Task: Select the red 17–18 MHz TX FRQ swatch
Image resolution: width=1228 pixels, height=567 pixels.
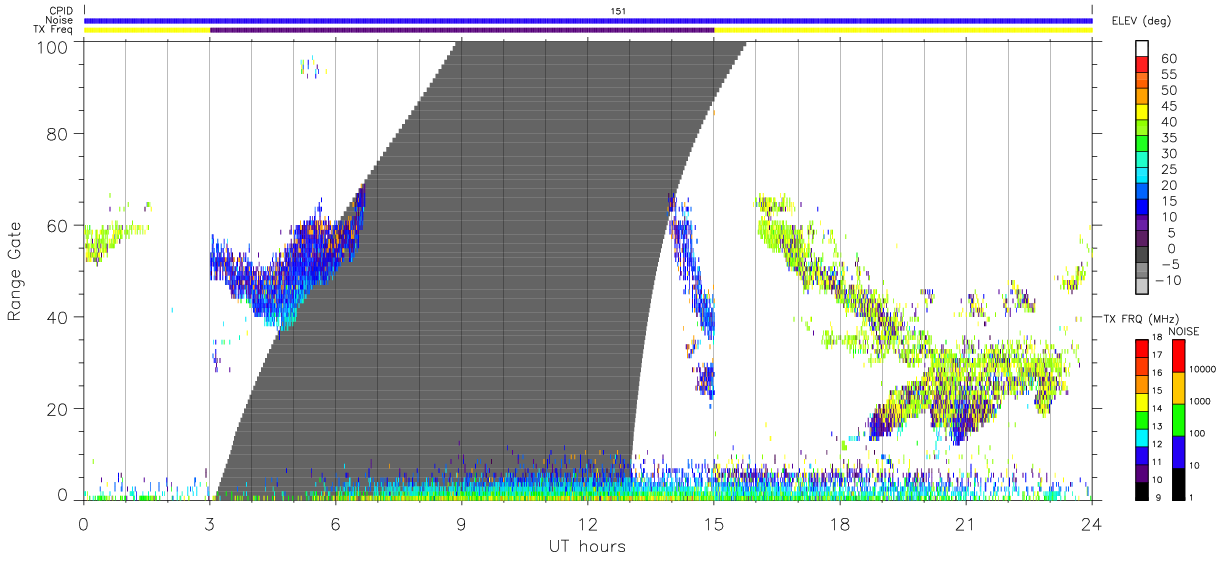Action: pos(1143,348)
